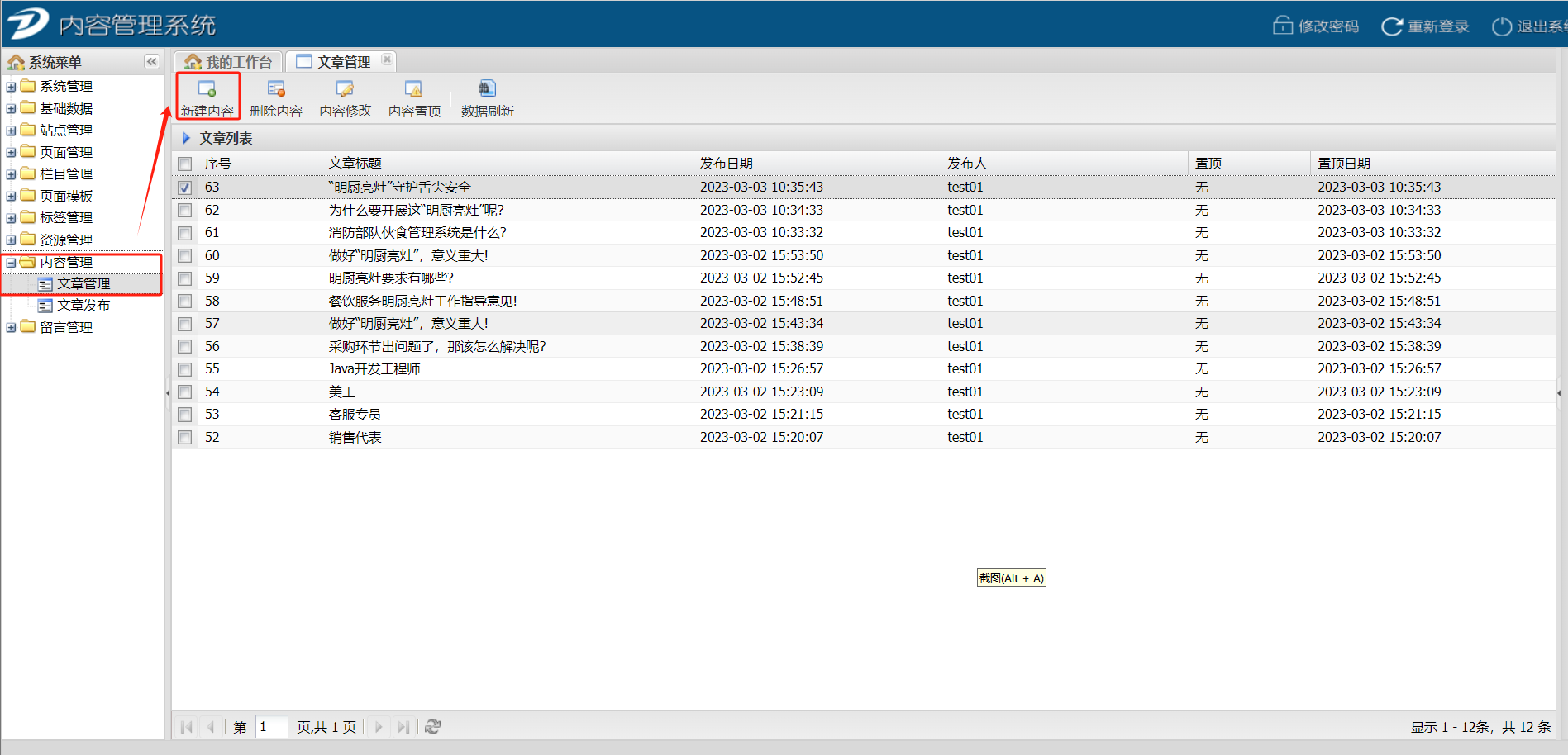The height and width of the screenshot is (755, 1568).
Task: Click the pagination refresh icon
Action: point(432,727)
